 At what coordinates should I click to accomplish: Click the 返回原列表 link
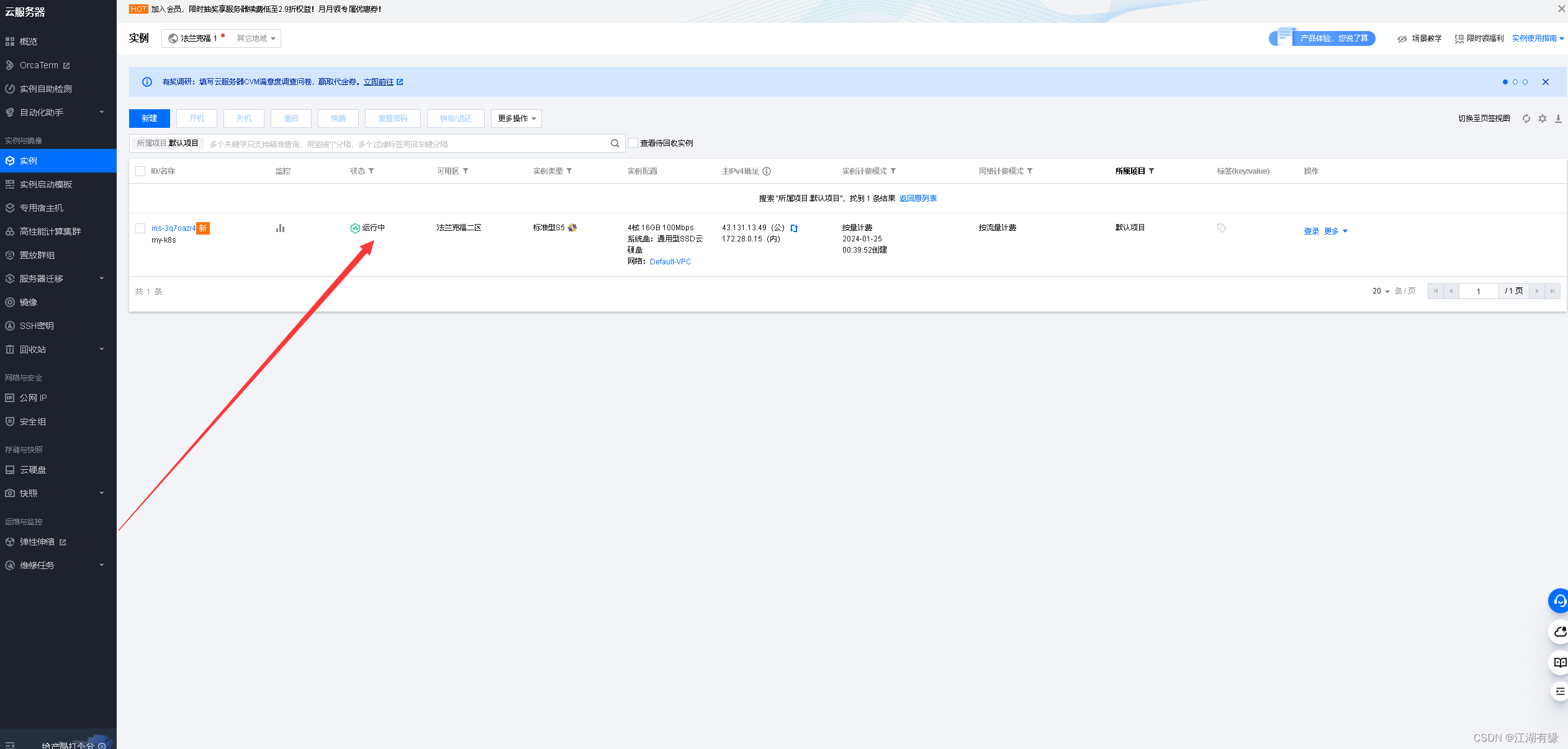click(917, 199)
